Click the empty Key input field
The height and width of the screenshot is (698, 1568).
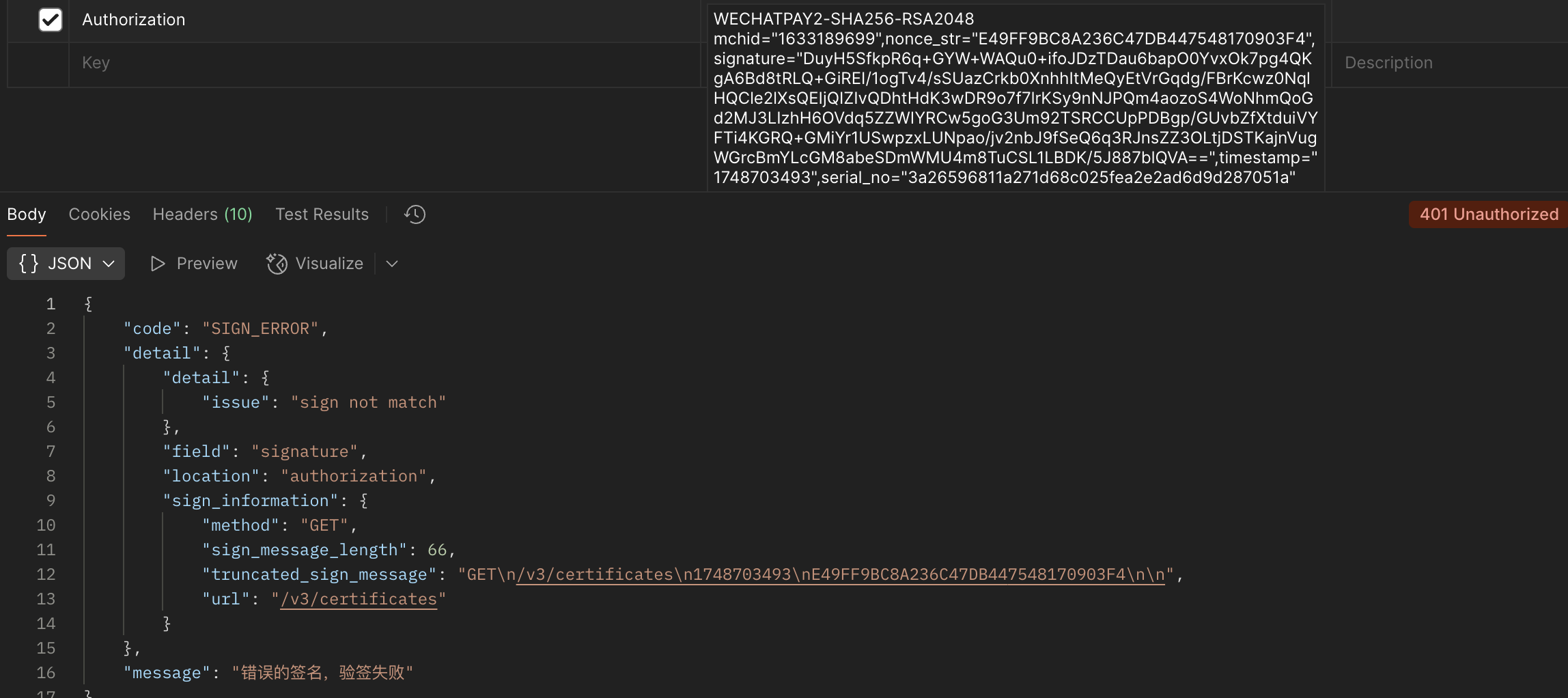384,63
